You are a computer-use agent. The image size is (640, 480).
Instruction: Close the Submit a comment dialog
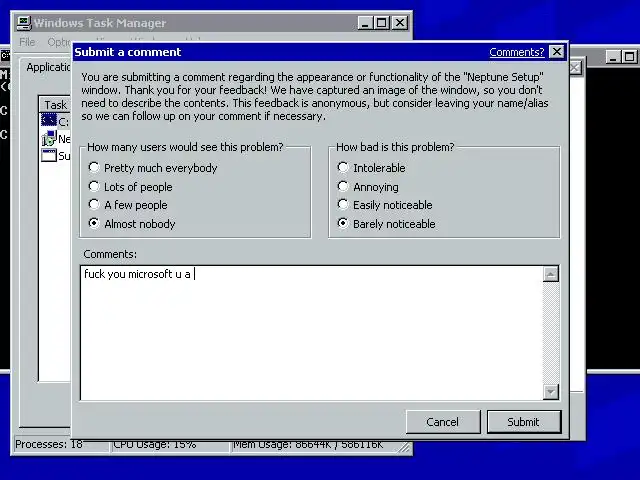click(x=557, y=52)
